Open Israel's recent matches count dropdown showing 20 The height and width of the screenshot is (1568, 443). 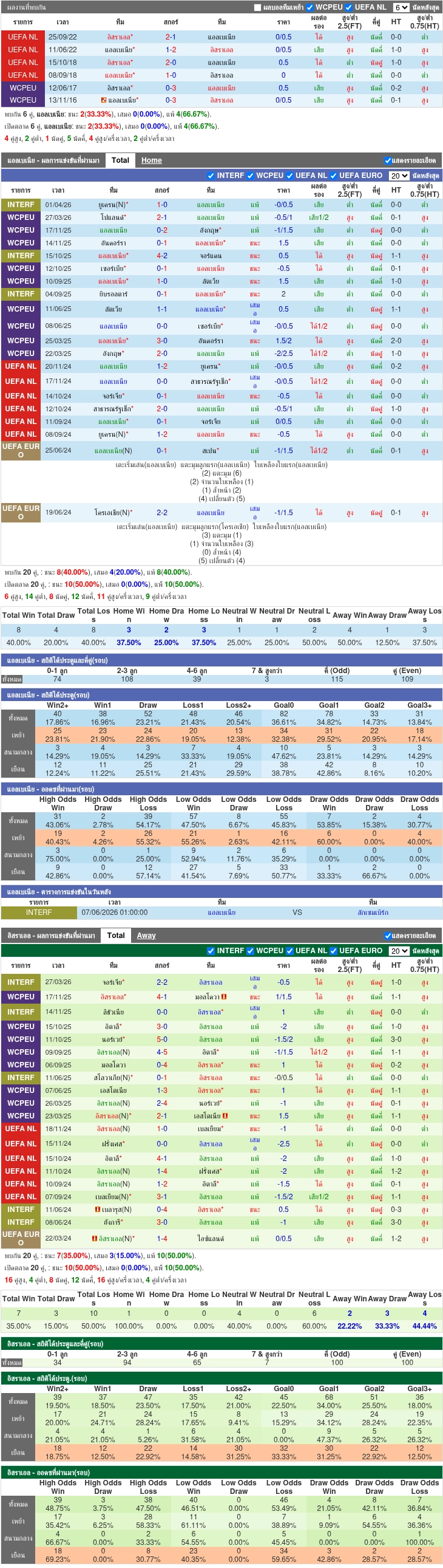[x=399, y=950]
